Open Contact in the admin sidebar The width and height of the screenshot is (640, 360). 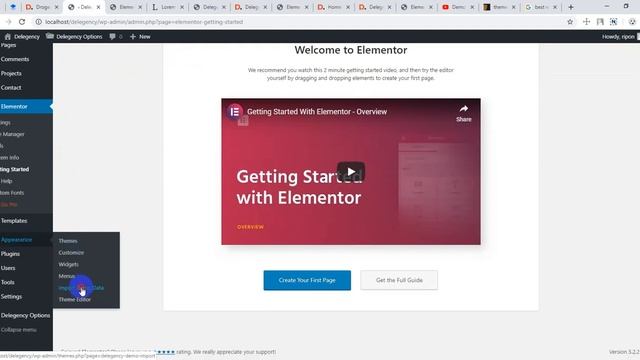pos(11,87)
